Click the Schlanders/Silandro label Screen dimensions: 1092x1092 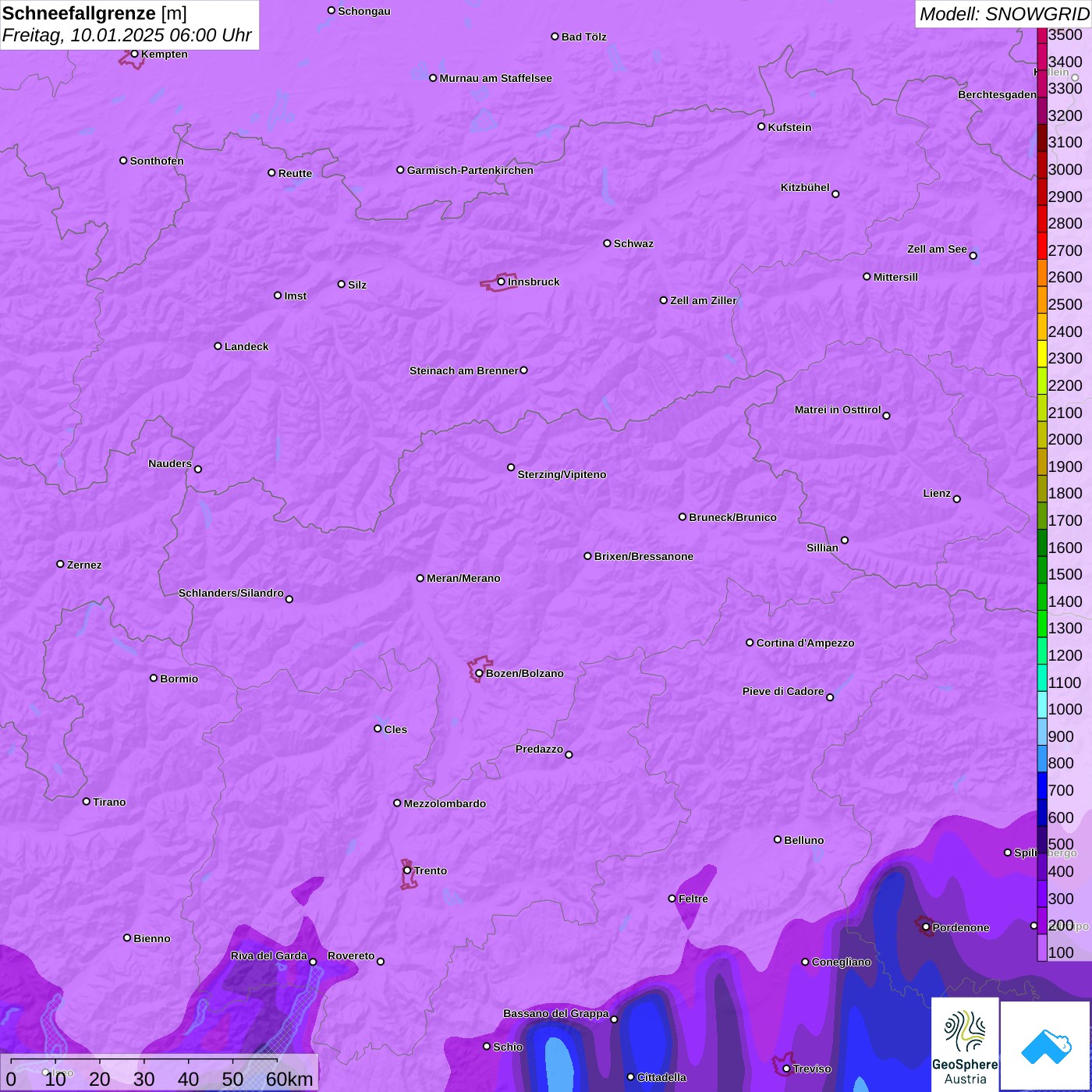click(x=231, y=593)
